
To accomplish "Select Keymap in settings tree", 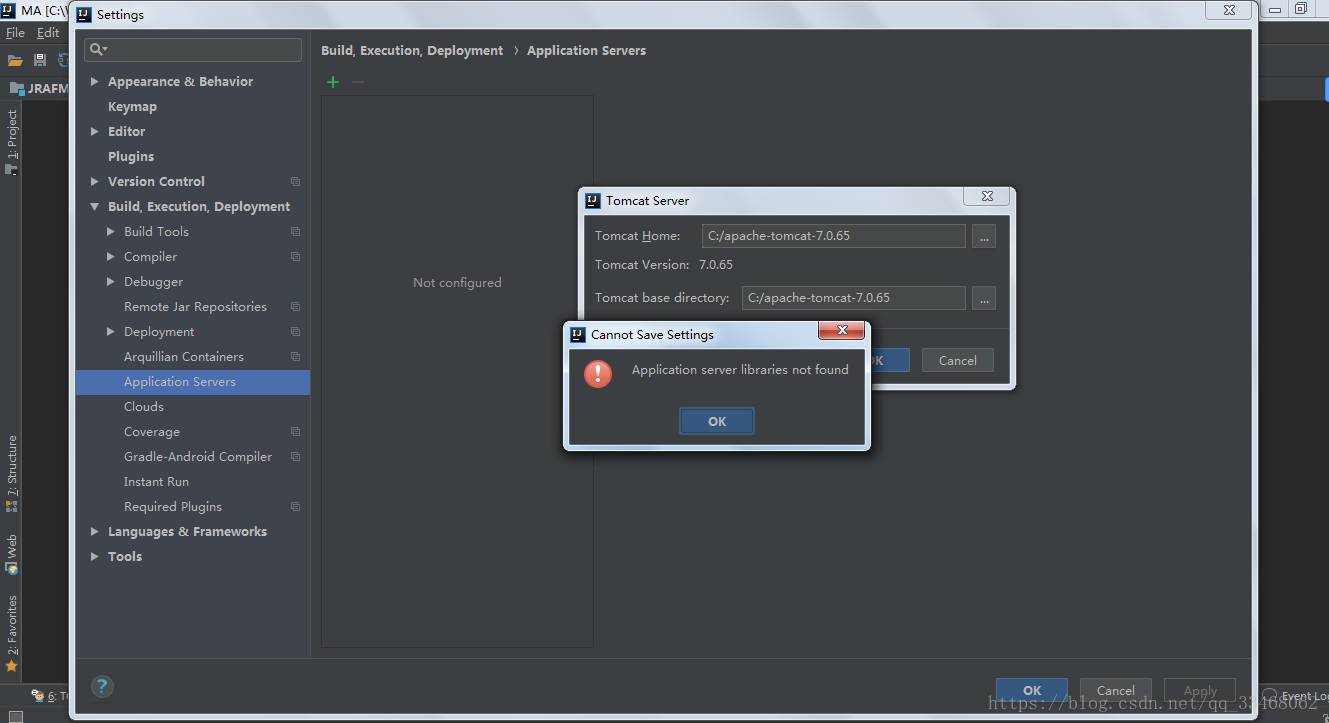I will (132, 106).
